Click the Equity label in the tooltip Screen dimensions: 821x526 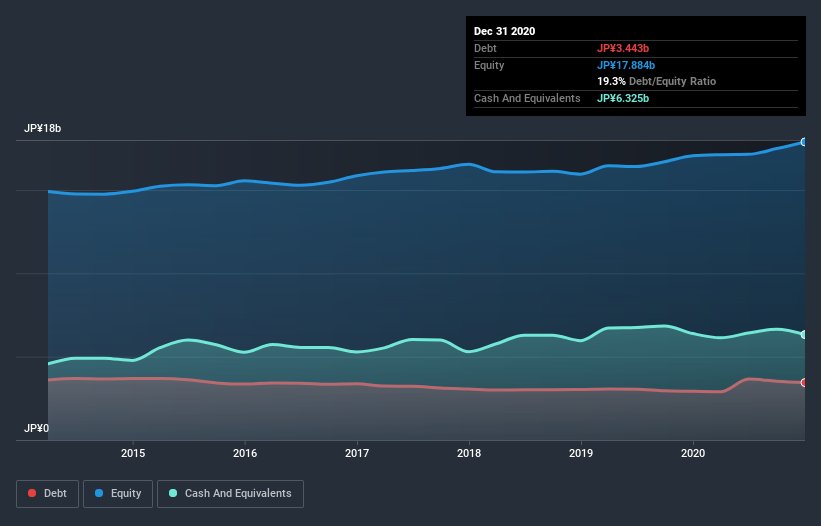pyautogui.click(x=489, y=65)
